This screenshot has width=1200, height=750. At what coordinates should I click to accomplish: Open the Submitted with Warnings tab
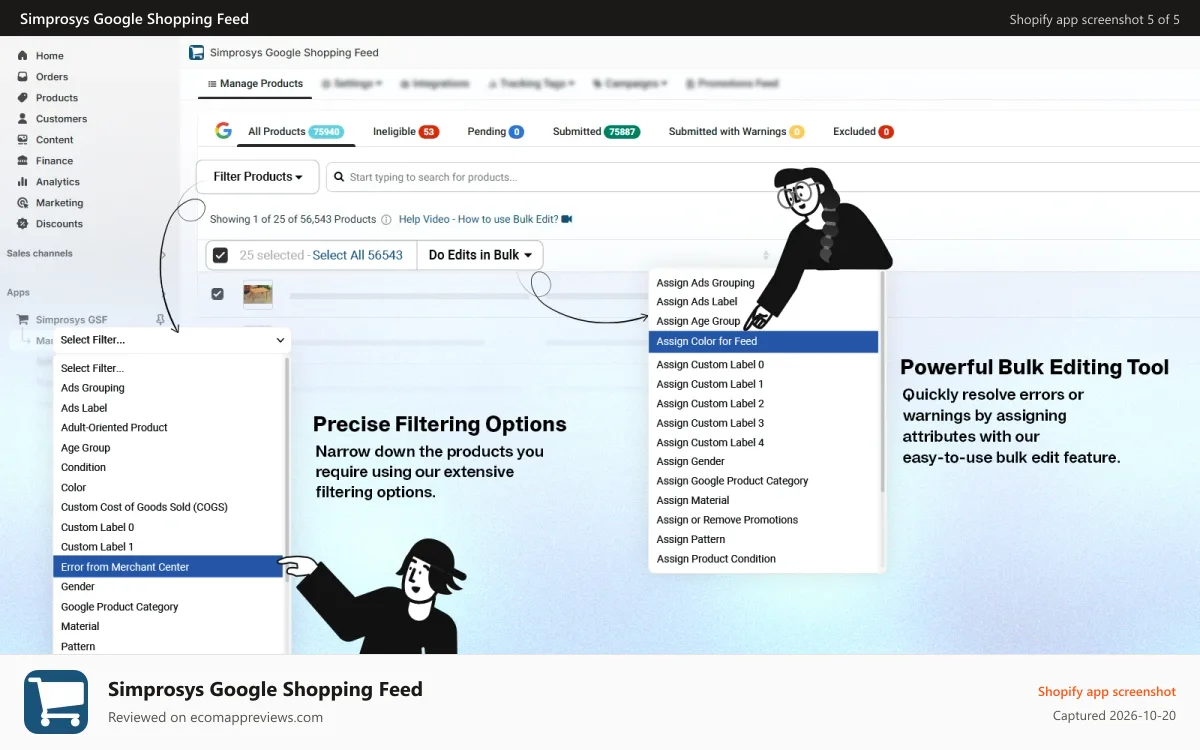pyautogui.click(x=736, y=131)
